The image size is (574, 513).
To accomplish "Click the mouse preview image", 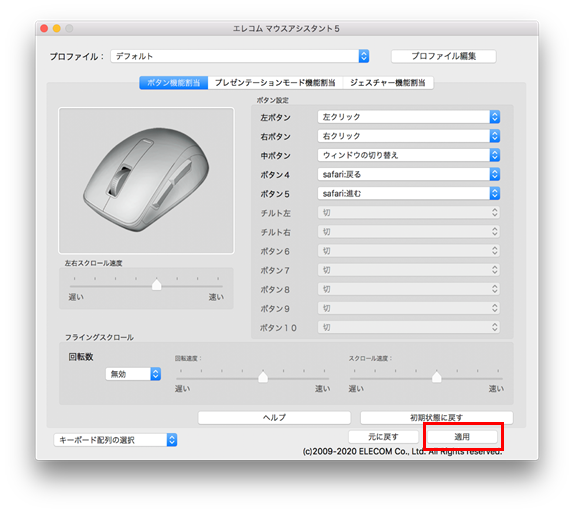I will 146,181.
